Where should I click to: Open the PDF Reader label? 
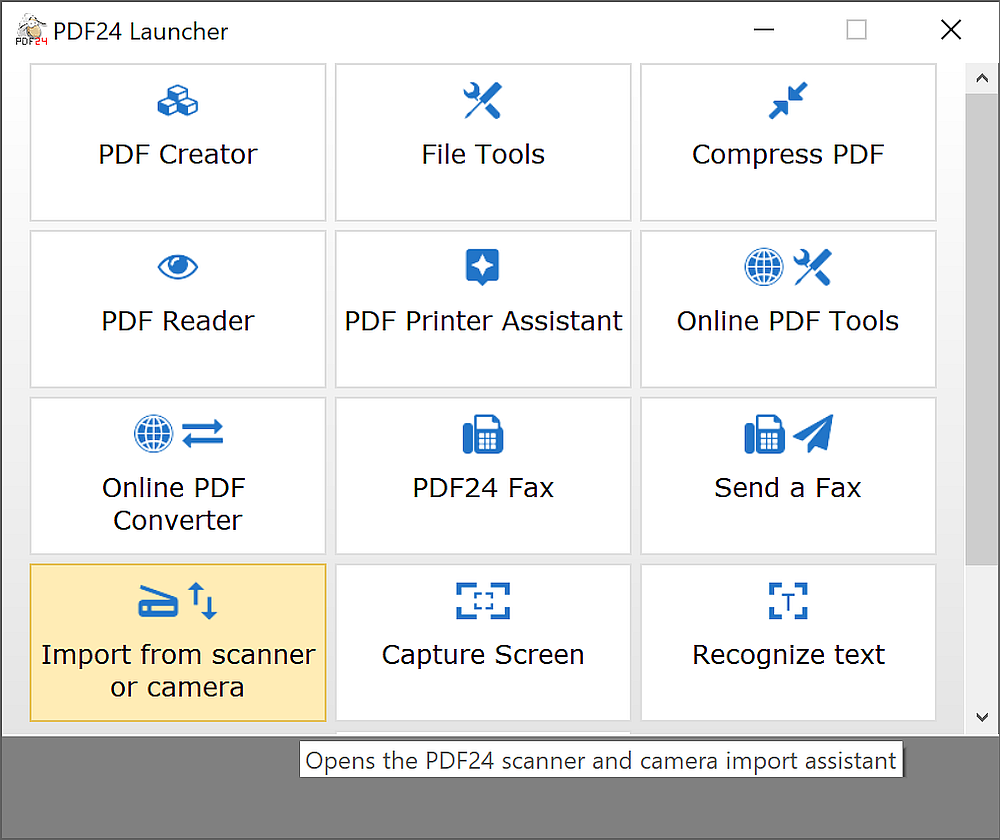point(178,321)
